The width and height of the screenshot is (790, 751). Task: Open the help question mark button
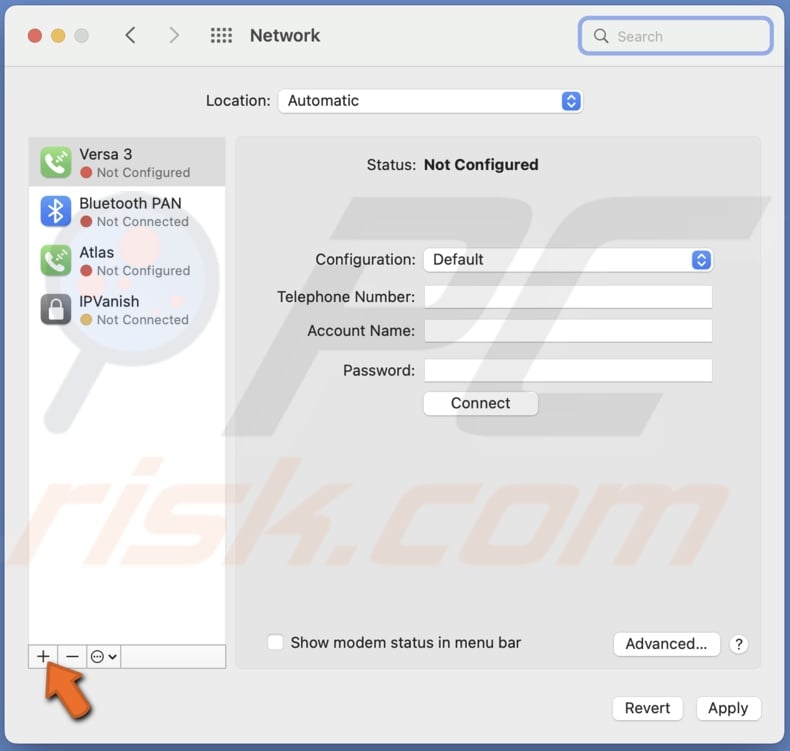[x=738, y=644]
